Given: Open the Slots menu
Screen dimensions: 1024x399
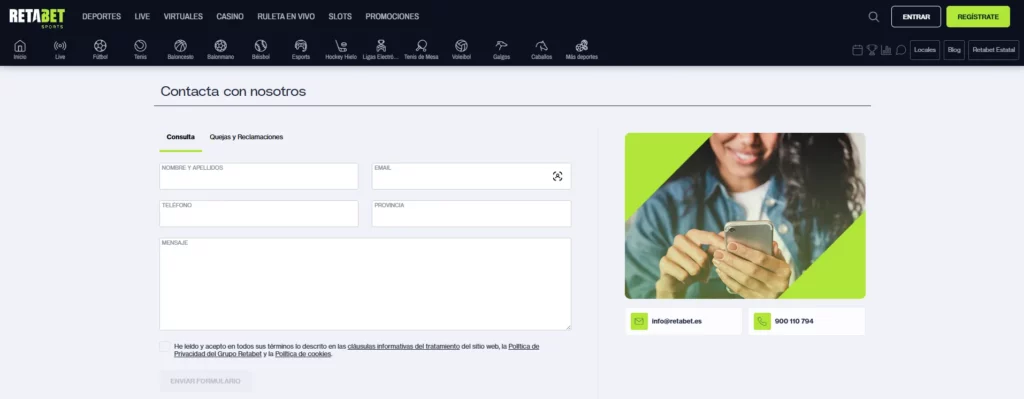Looking at the screenshot, I should (340, 17).
